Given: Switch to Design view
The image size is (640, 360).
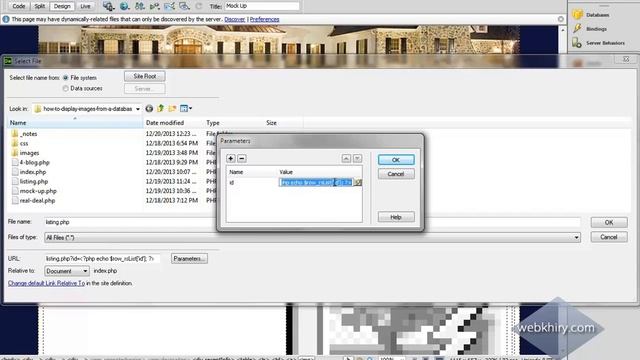Looking at the screenshot, I should click(x=62, y=6).
